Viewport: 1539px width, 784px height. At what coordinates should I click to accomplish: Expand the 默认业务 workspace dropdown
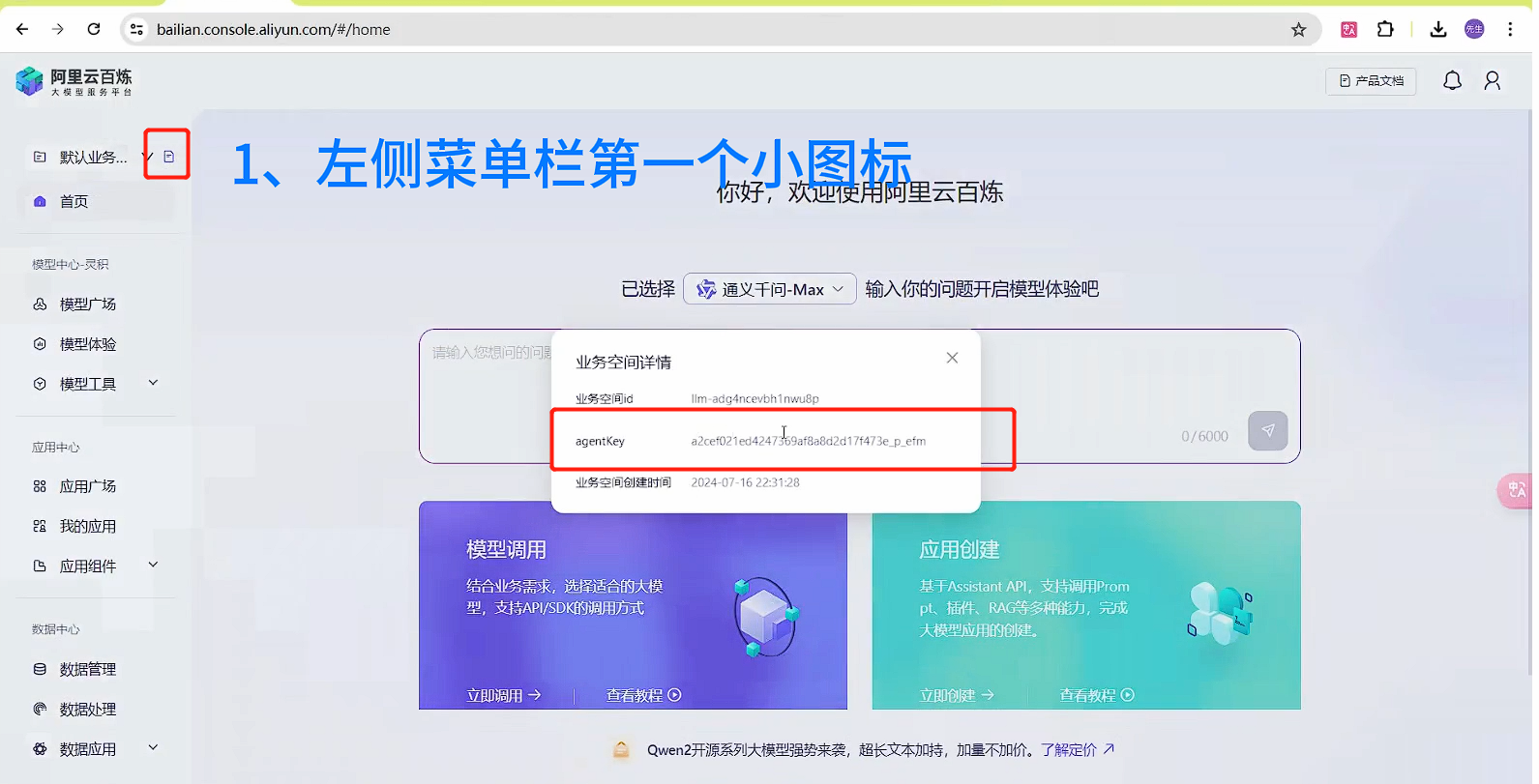pyautogui.click(x=148, y=157)
